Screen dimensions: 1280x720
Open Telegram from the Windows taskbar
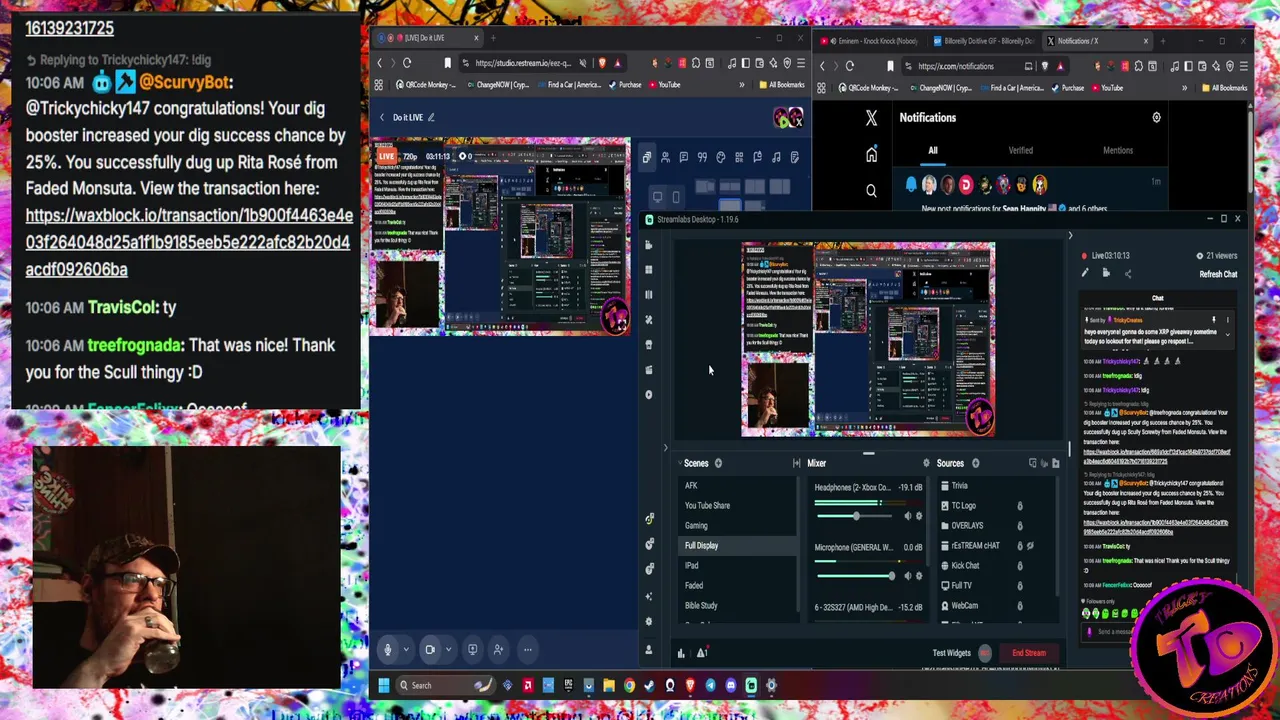tap(710, 685)
